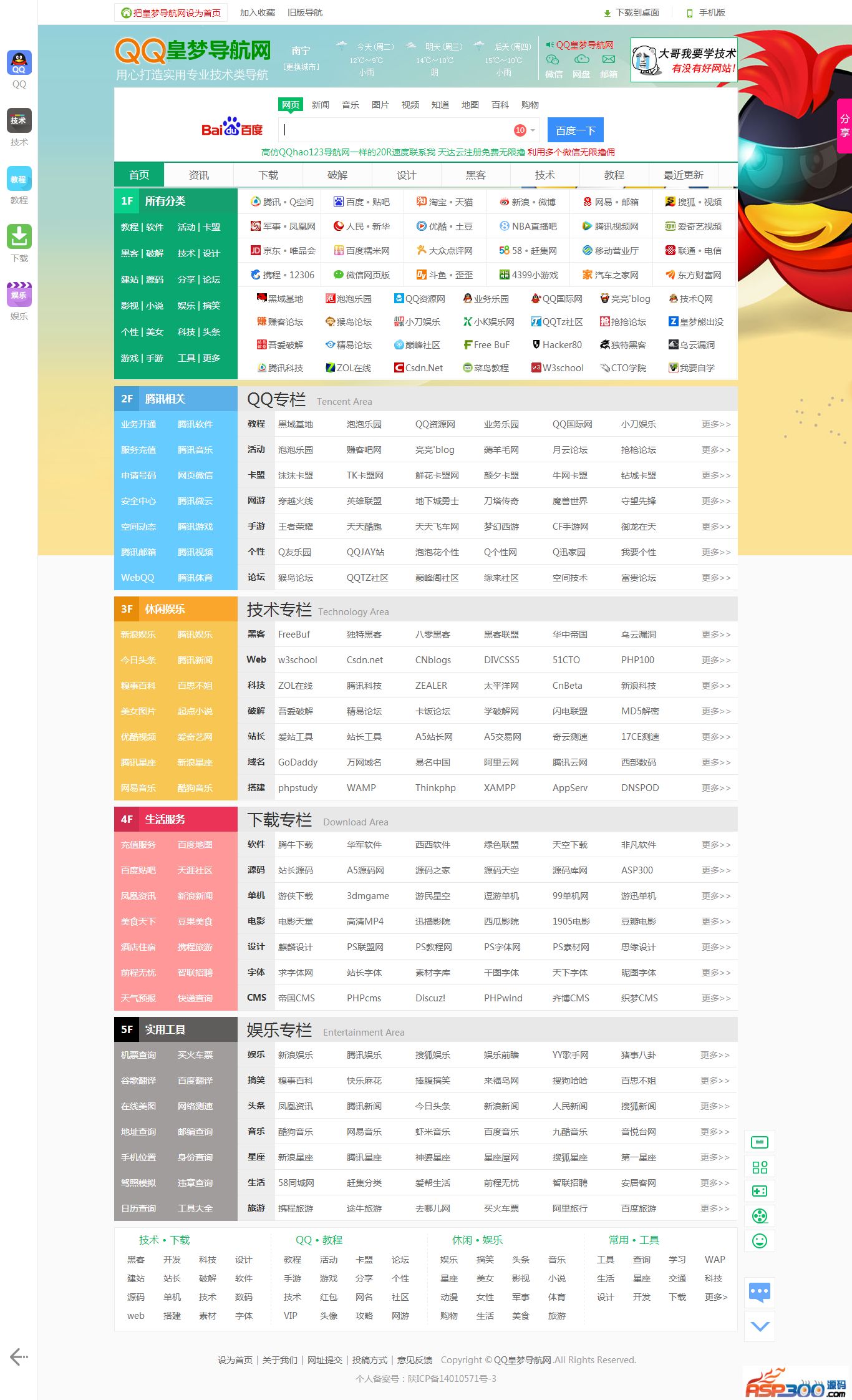Open 教程 | 软件 category in 1F
Viewport: 852px width, 1400px height.
click(142, 227)
